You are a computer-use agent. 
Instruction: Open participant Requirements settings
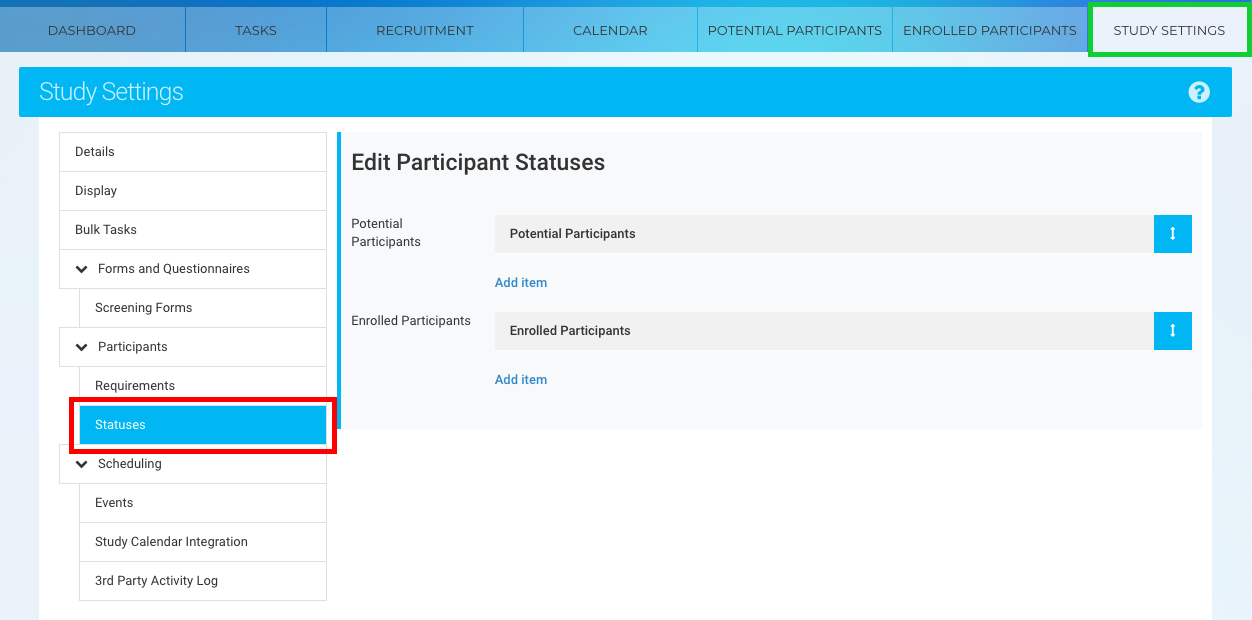point(135,386)
